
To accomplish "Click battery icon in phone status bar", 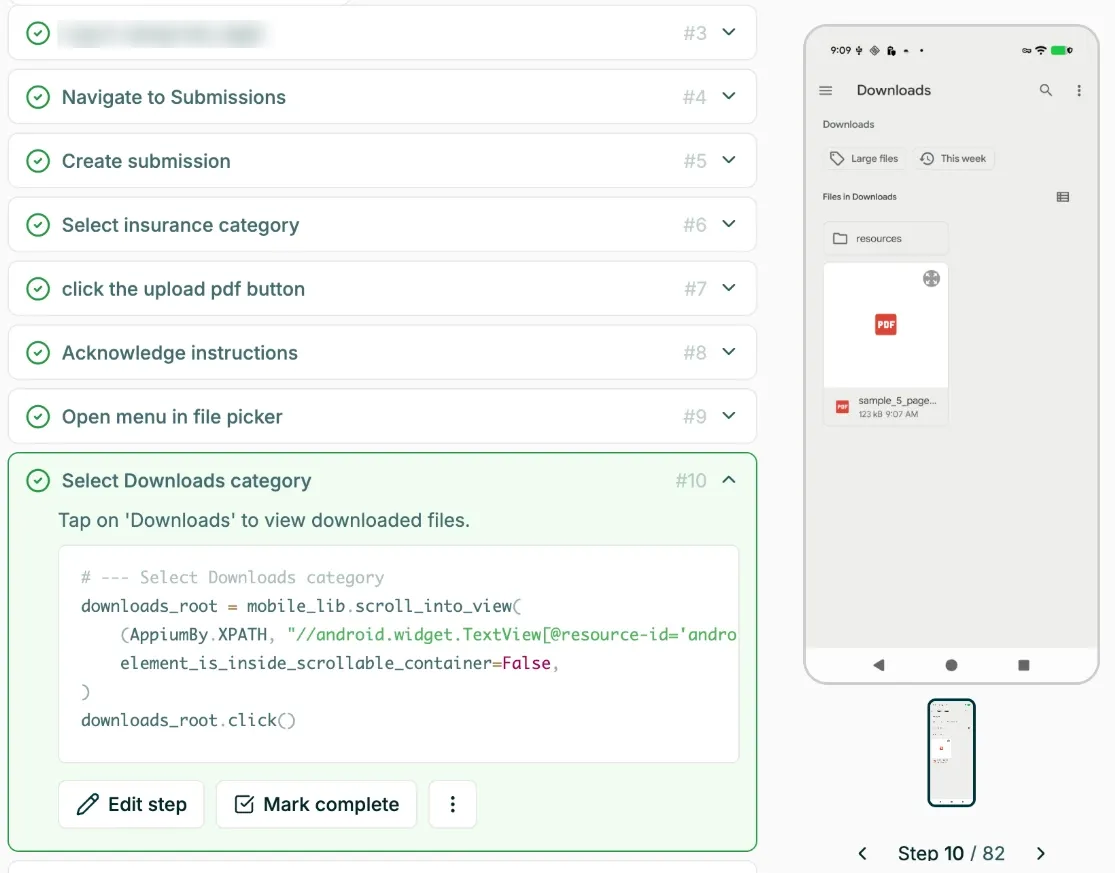I will [1061, 50].
